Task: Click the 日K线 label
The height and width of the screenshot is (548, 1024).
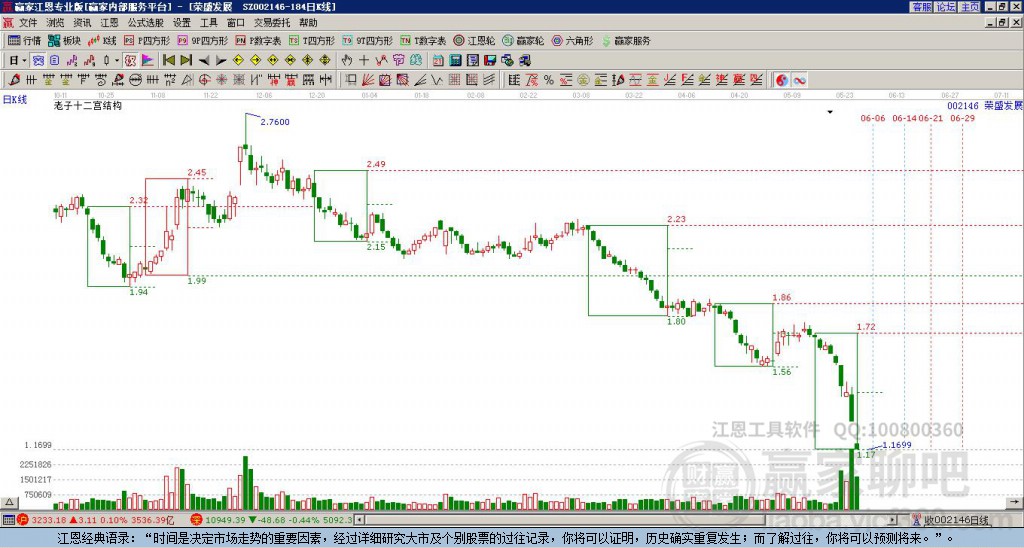Action: point(15,100)
